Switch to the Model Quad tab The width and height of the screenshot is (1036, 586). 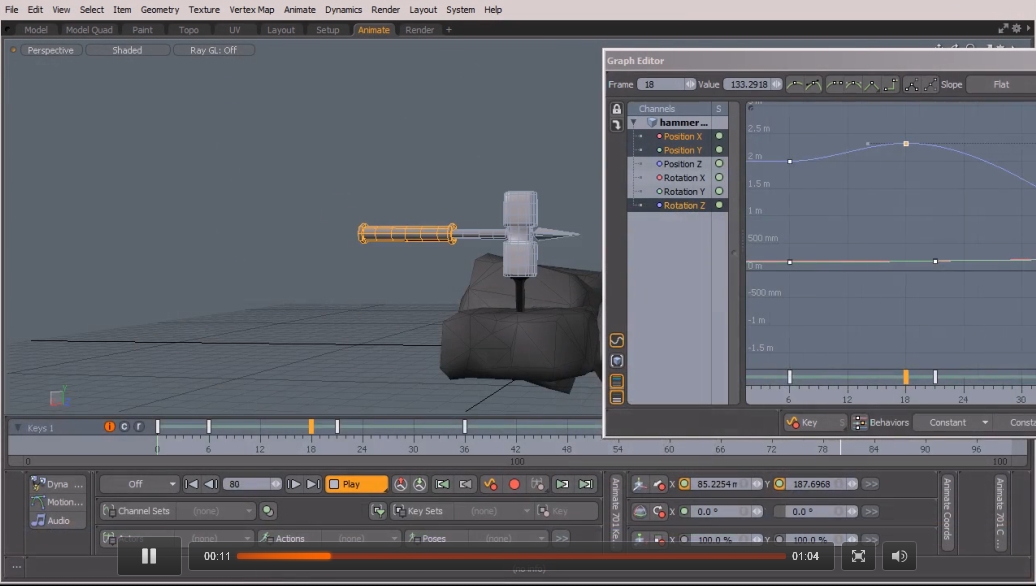[x=89, y=30]
